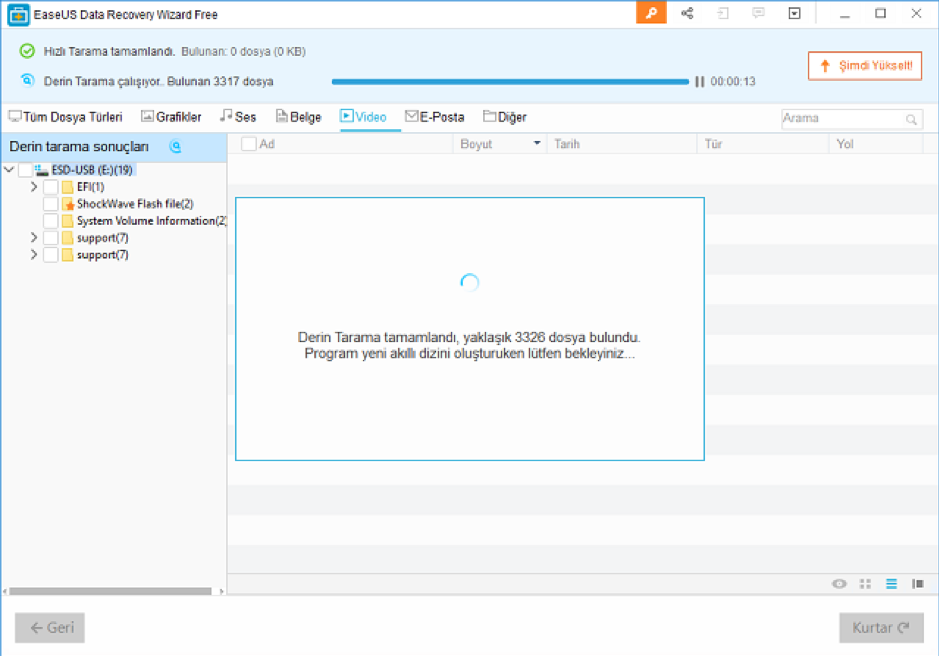Image resolution: width=939 pixels, height=656 pixels.
Task: Open the feedback chat icon
Action: click(x=758, y=13)
